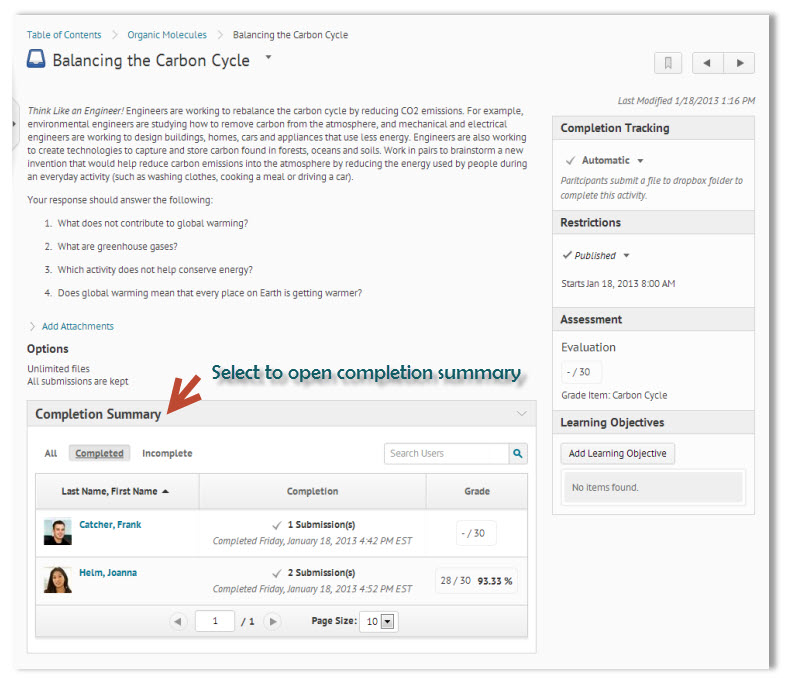Show the All users tab
Viewport: 787px width, 678px height.
(x=51, y=454)
